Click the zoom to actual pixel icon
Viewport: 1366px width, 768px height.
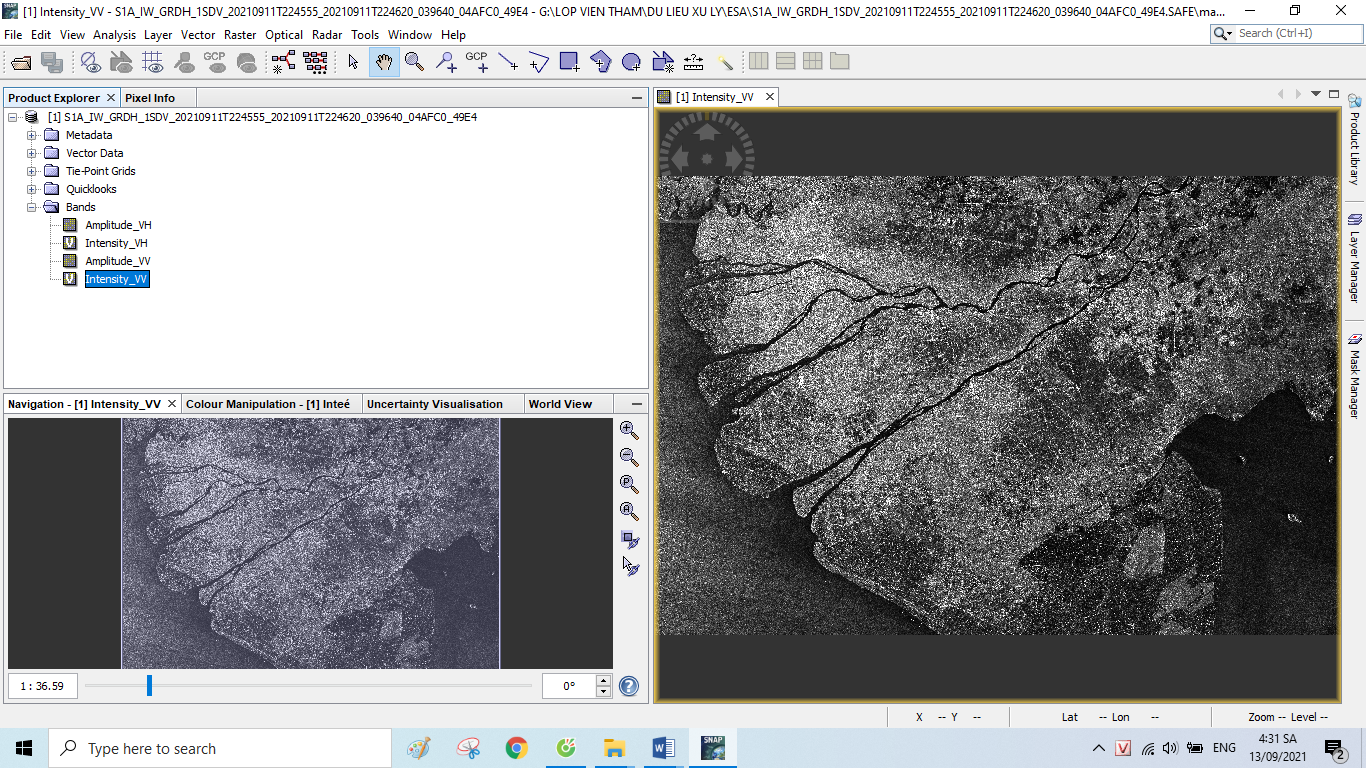629,484
